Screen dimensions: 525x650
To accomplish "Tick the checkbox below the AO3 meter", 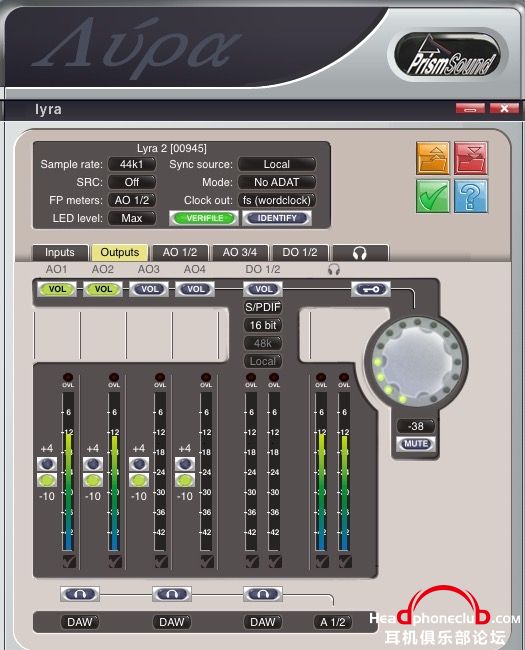I will tap(161, 562).
